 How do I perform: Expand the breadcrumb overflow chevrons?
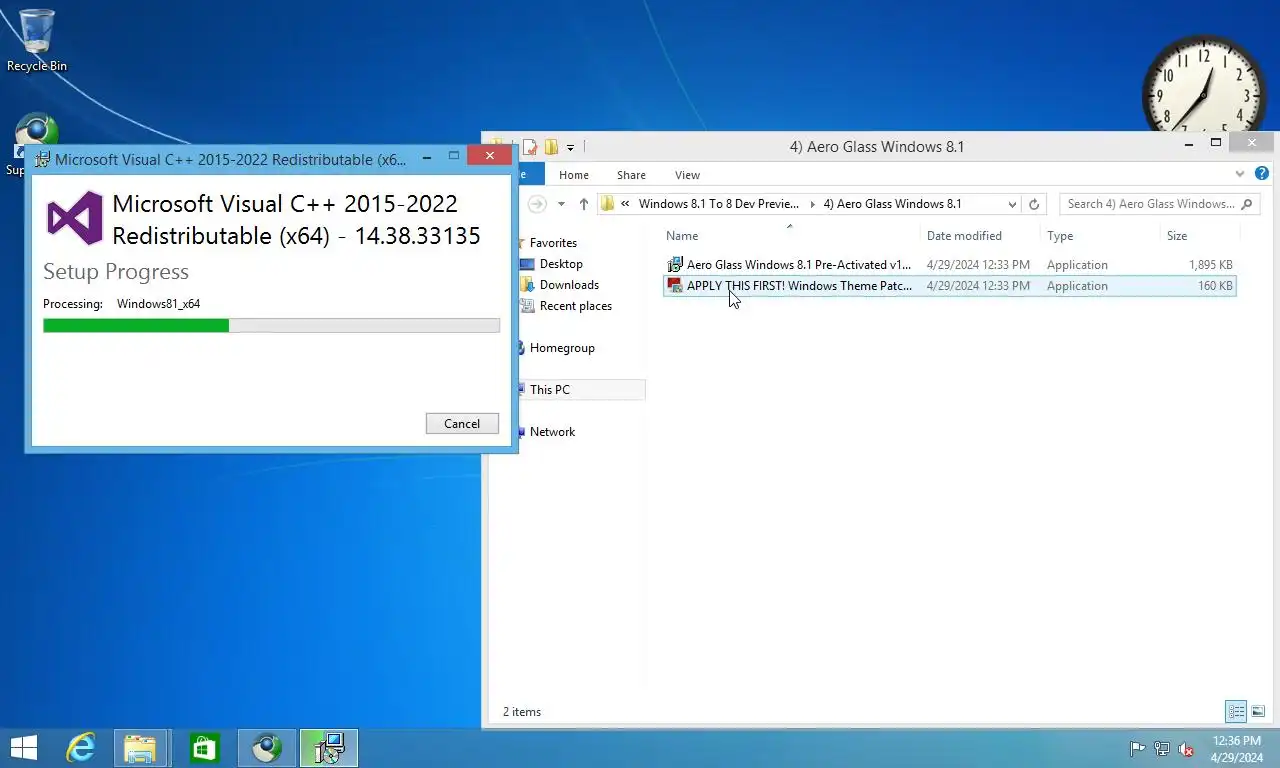(625, 204)
